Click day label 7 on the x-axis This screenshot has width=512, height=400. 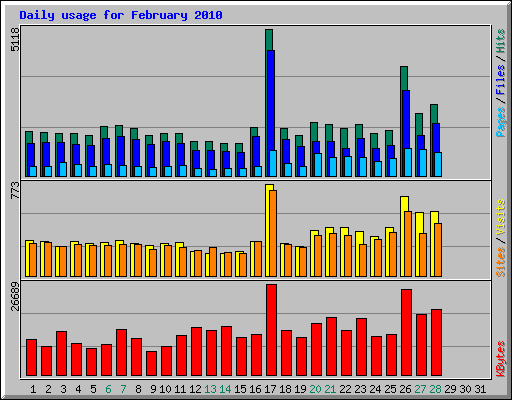coord(123,389)
